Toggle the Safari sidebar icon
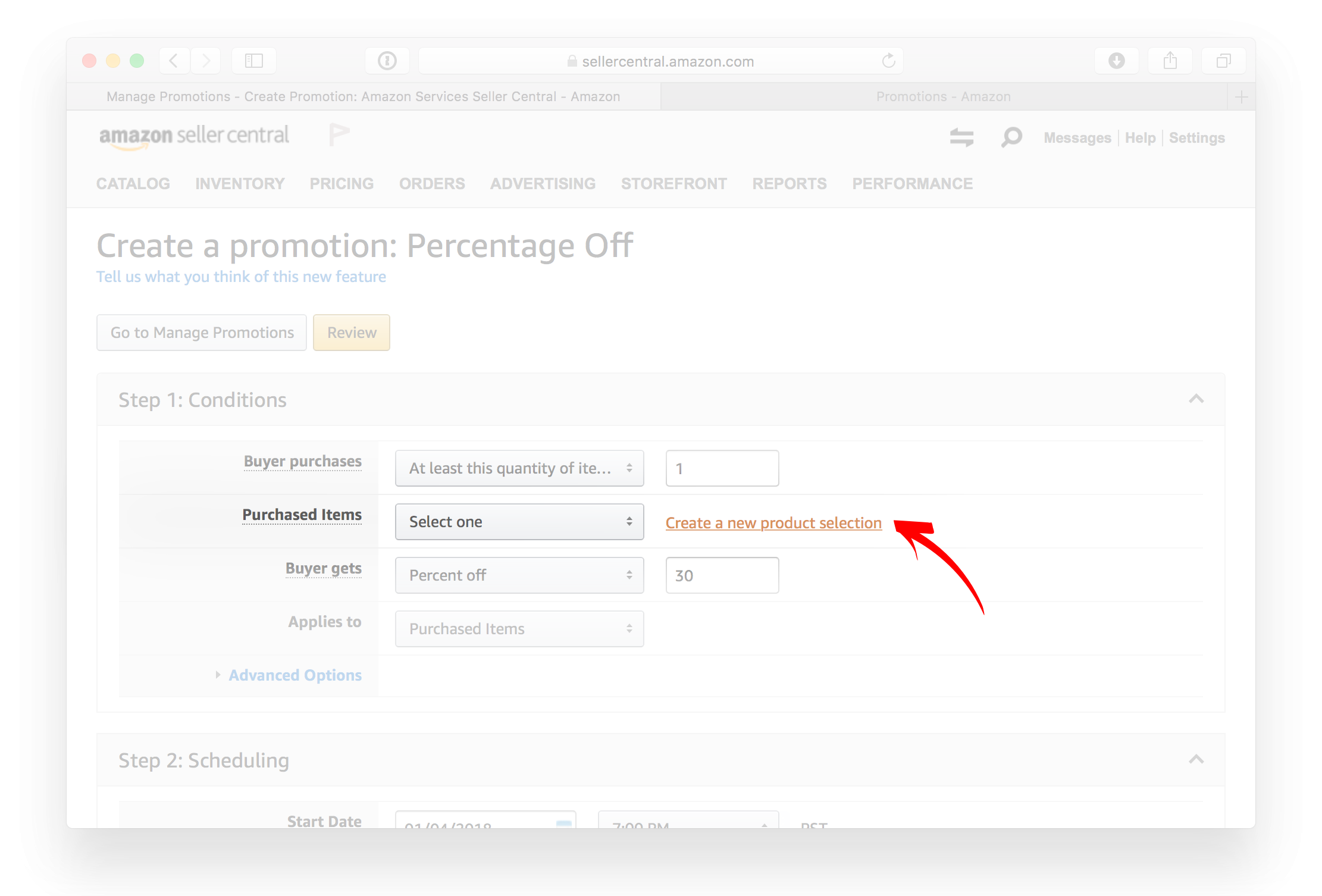 [254, 61]
